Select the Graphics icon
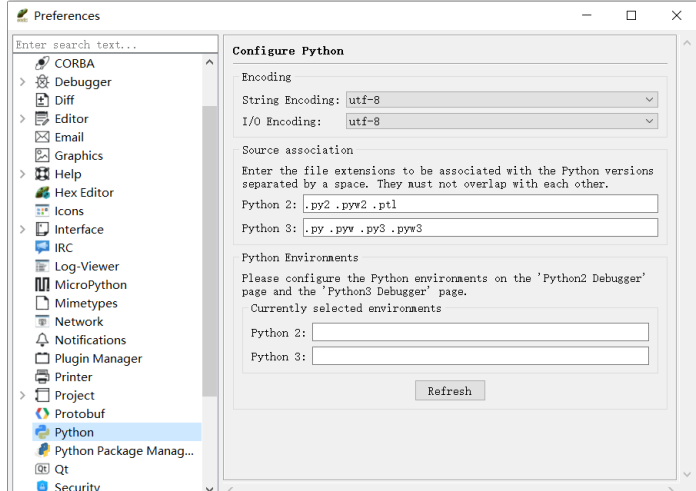The height and width of the screenshot is (491, 696). coord(42,156)
